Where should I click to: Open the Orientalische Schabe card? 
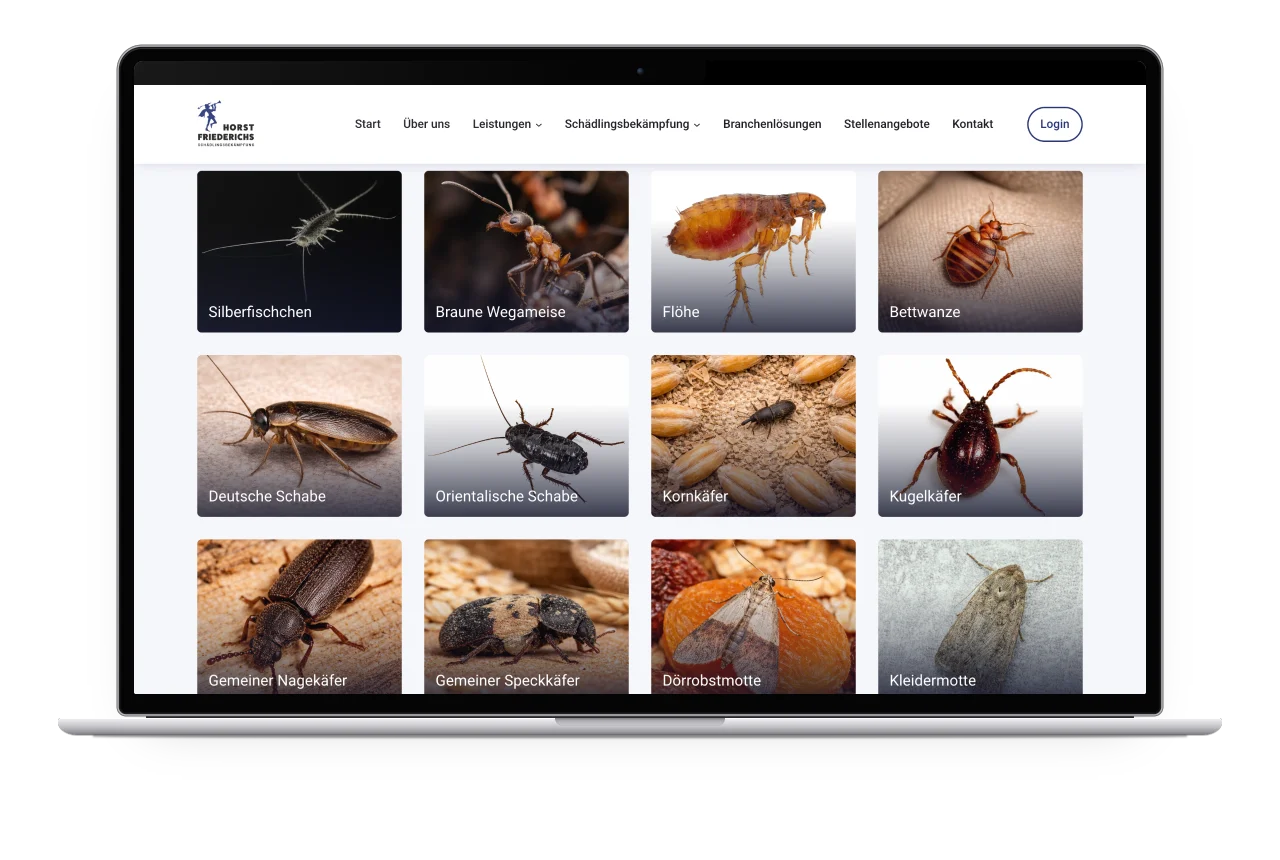526,436
